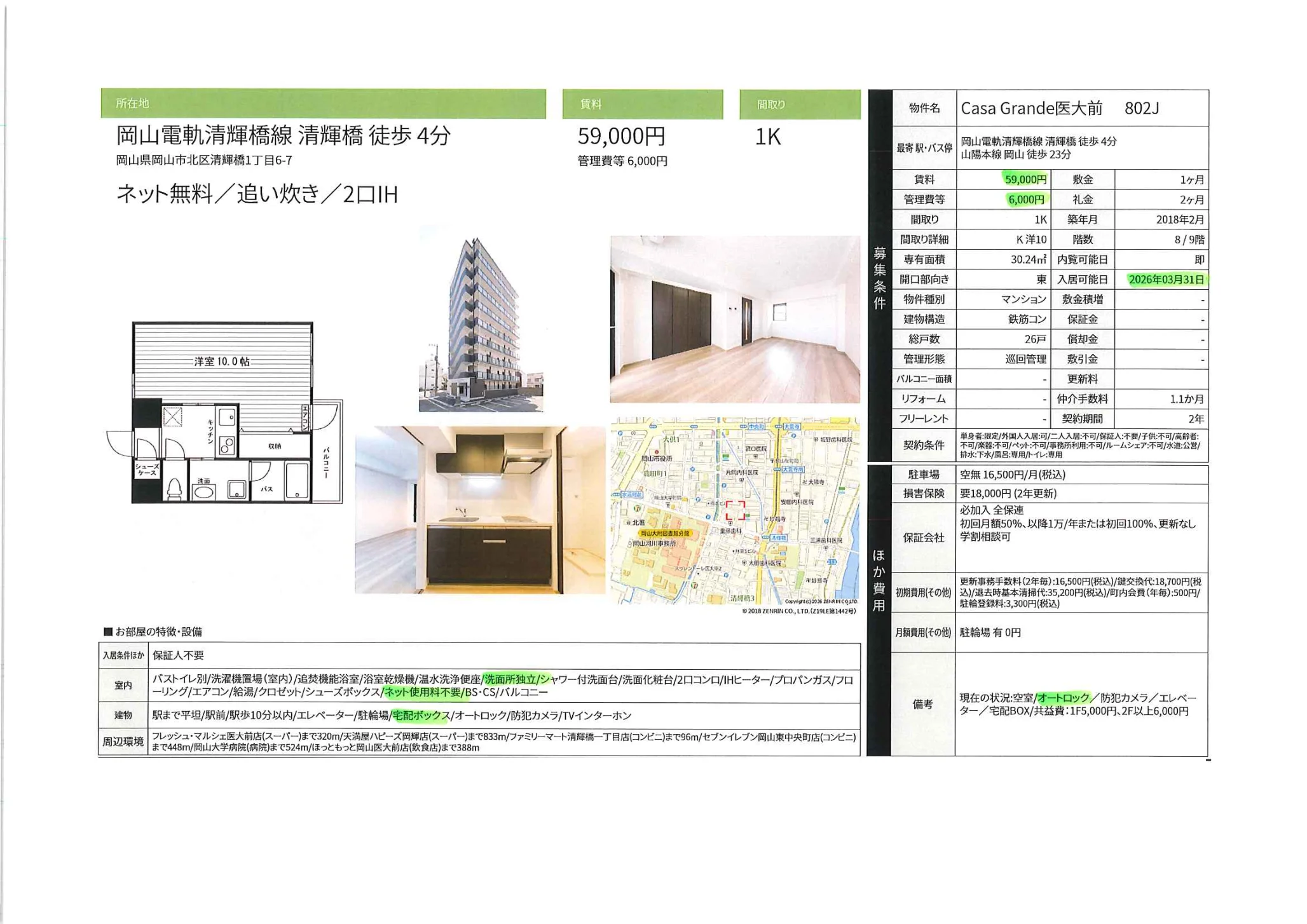Click the bathtub symbol in floor plan
The width and height of the screenshot is (1307, 924).
tap(297, 480)
